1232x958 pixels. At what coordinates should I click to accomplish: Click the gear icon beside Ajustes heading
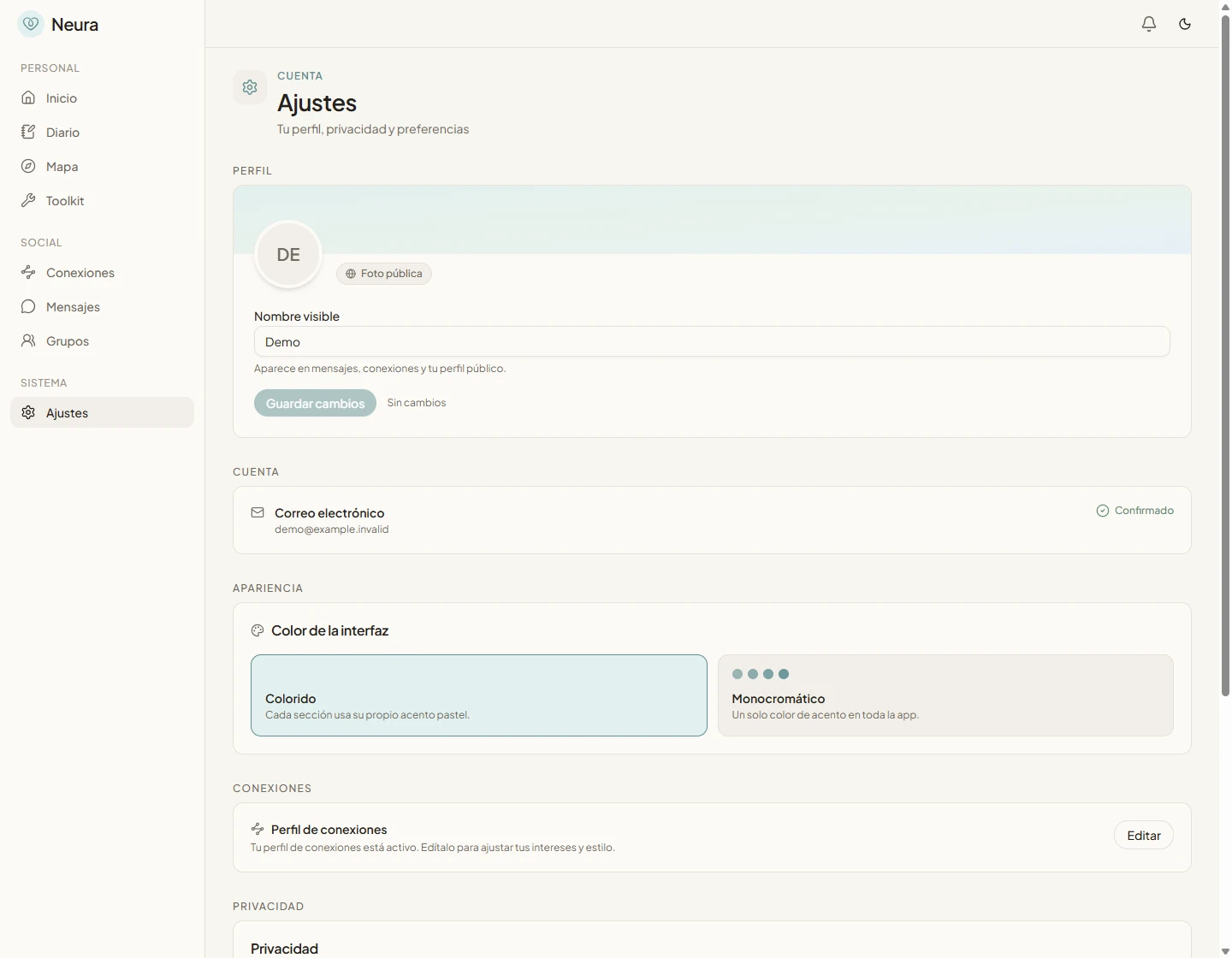click(x=250, y=87)
